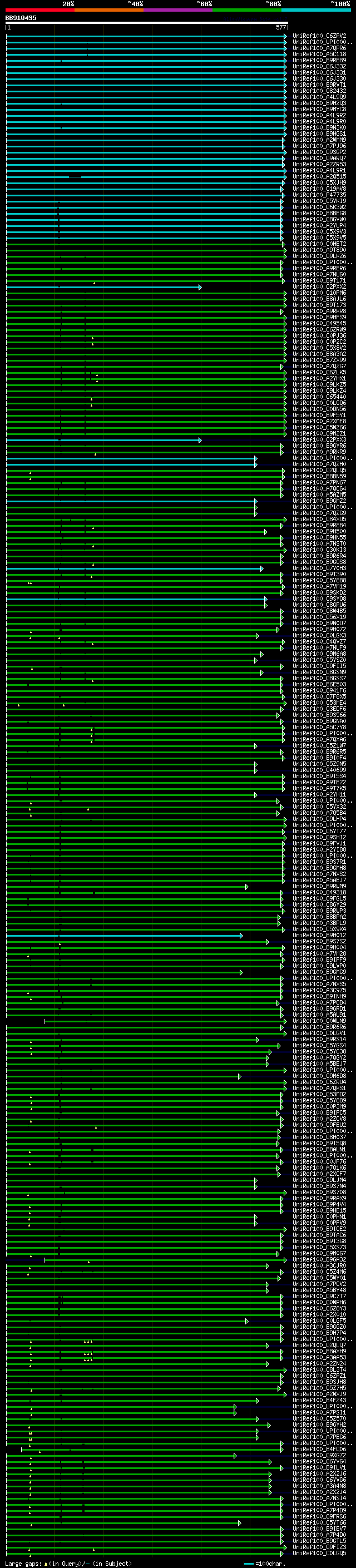Select the UniRef100_B9T171 label
Image resolution: width=356 pixels, height=1568 pixels.
click(319, 280)
